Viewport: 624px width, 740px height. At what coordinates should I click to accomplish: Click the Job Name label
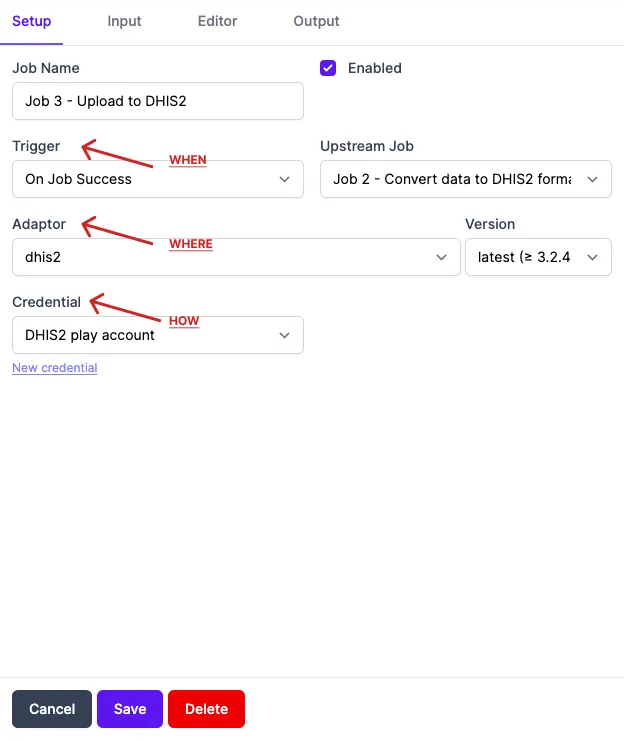(x=46, y=68)
